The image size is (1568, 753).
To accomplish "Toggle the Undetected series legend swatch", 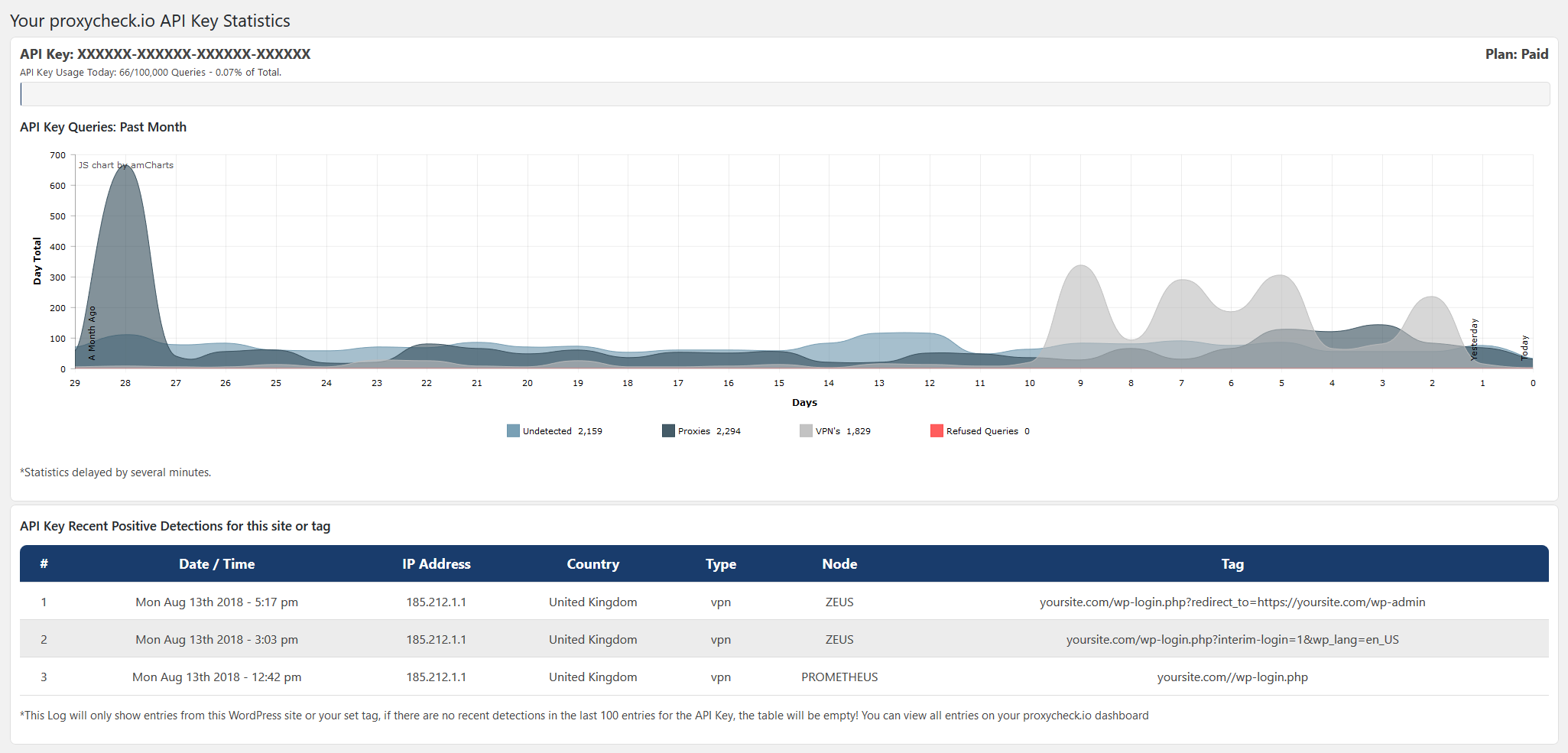I will (513, 431).
